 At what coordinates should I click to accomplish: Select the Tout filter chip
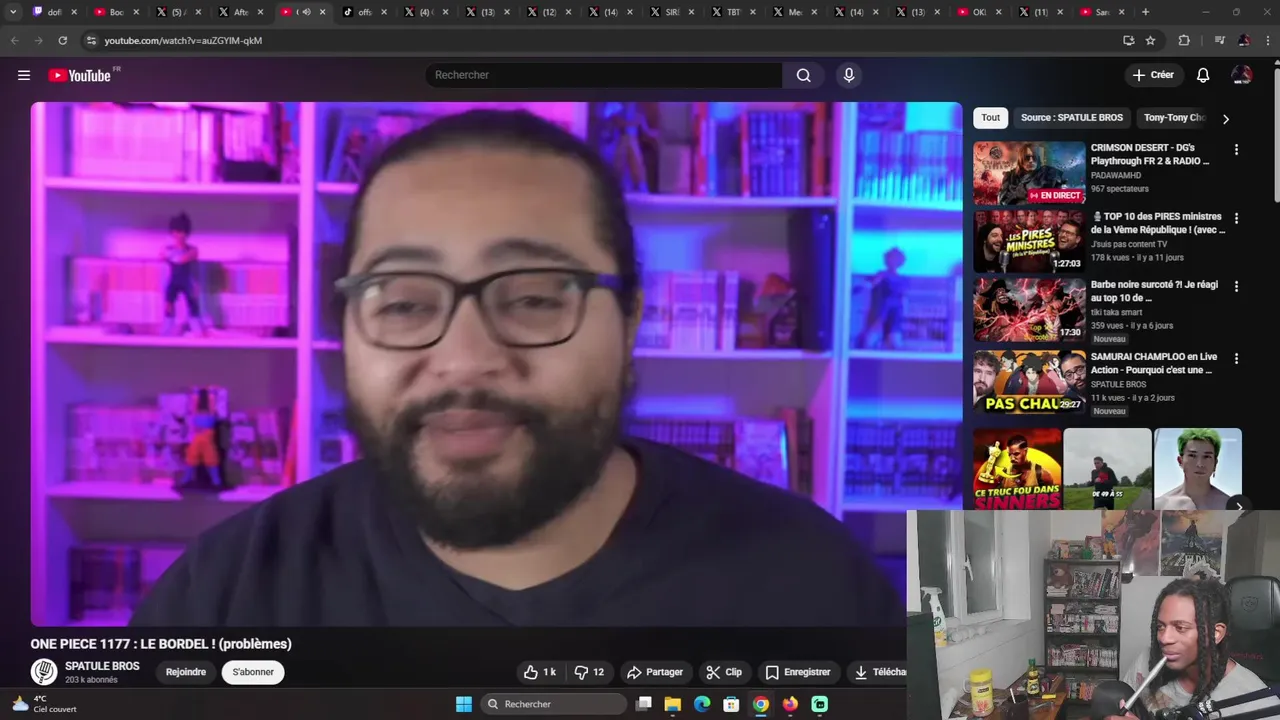[991, 117]
